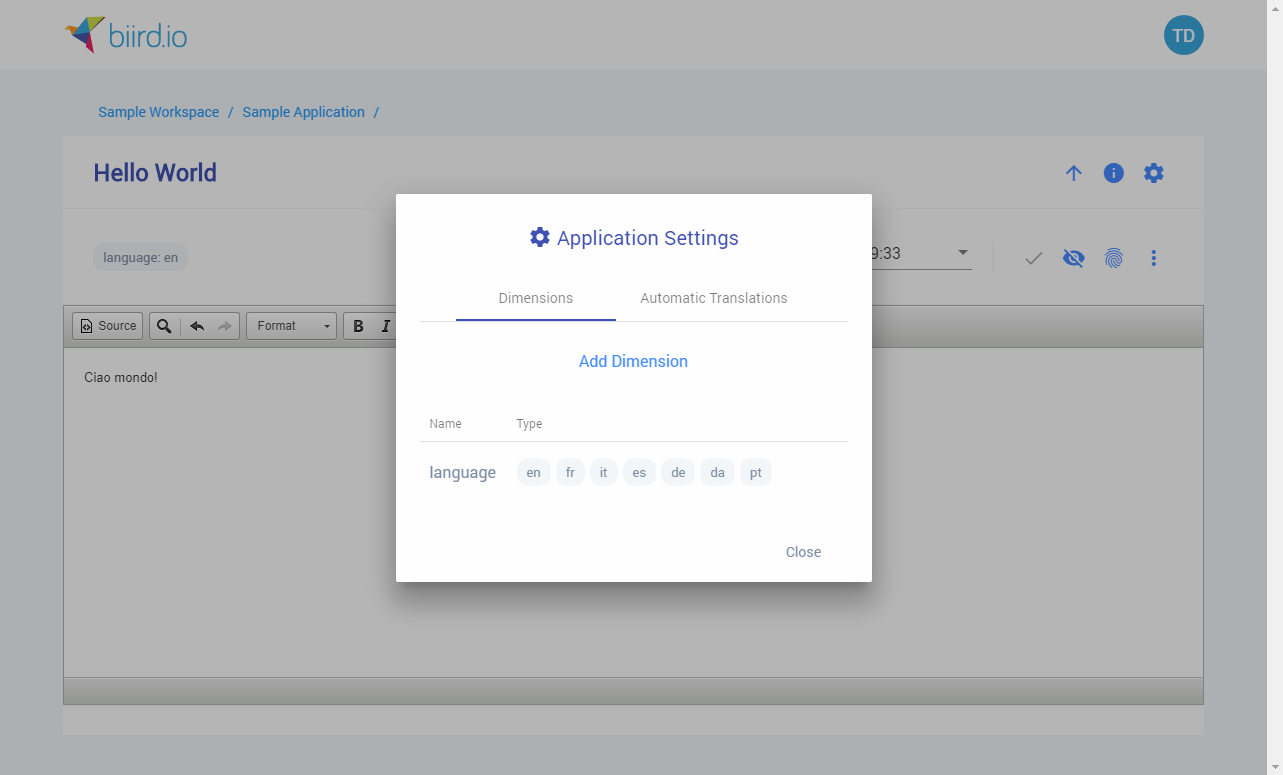This screenshot has height=775, width=1283.
Task: Click the es language chip
Action: (639, 472)
